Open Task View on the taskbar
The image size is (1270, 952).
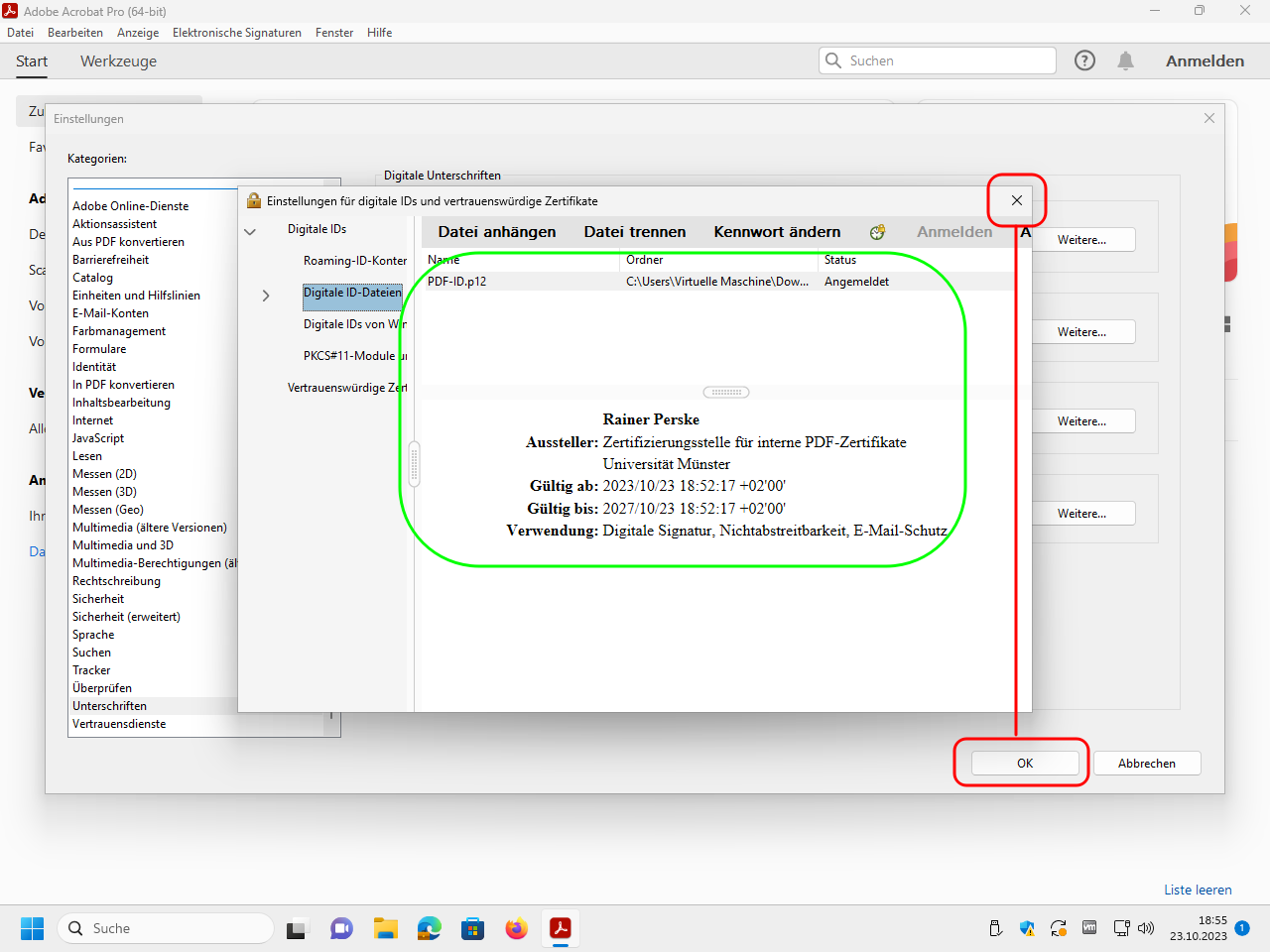[x=297, y=928]
